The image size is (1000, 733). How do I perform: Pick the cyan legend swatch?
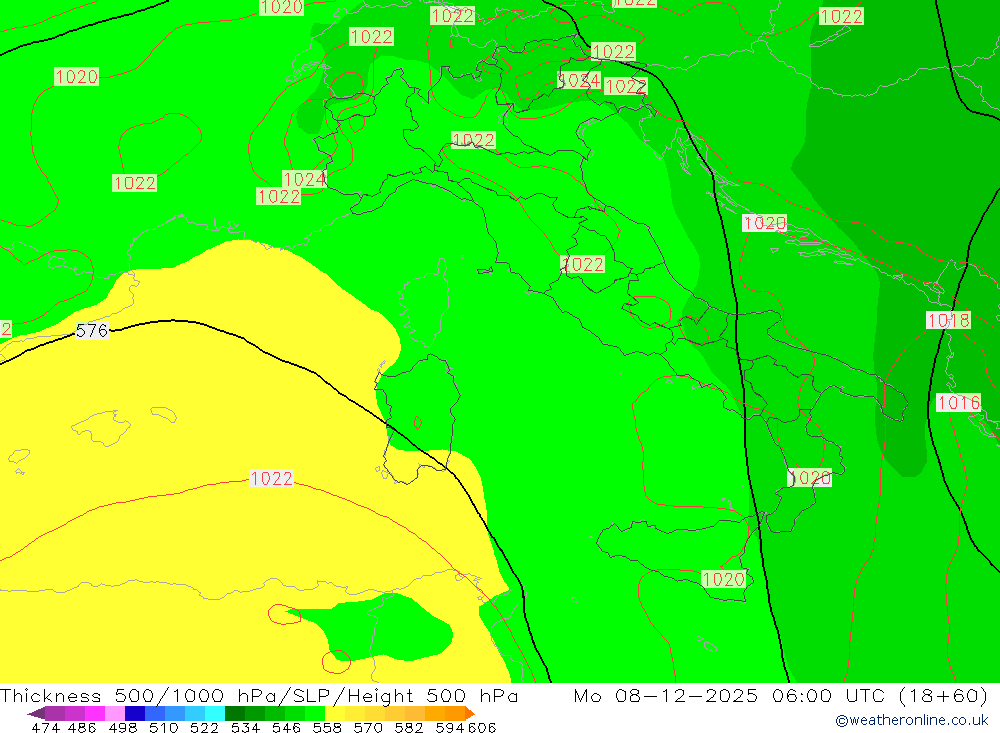(x=215, y=713)
